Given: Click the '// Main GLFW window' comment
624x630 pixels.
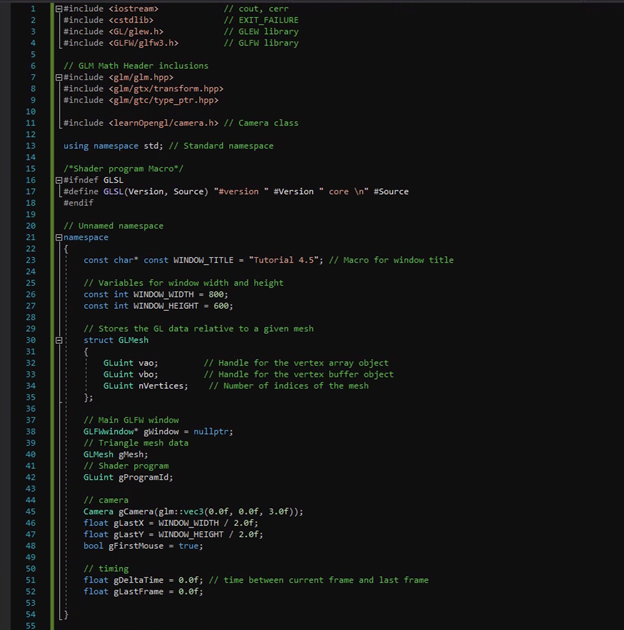Looking at the screenshot, I should tap(131, 420).
